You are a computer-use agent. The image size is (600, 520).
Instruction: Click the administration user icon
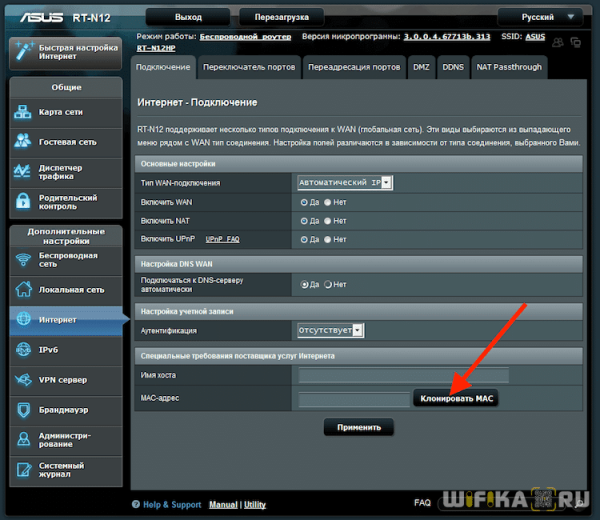tap(24, 439)
